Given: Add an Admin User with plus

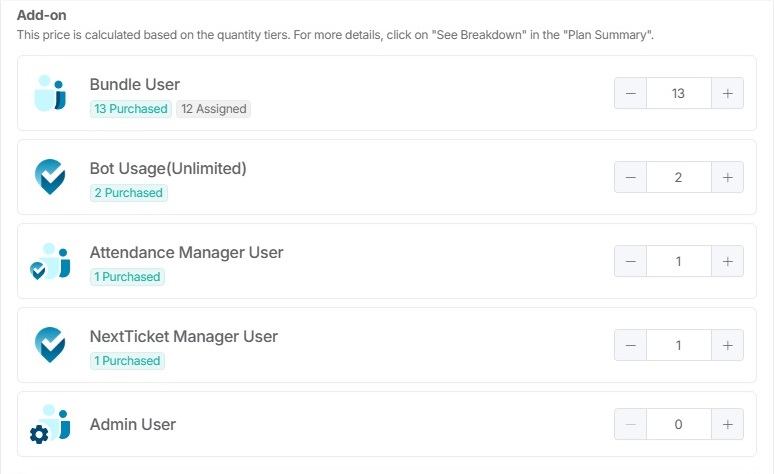Looking at the screenshot, I should (727, 424).
